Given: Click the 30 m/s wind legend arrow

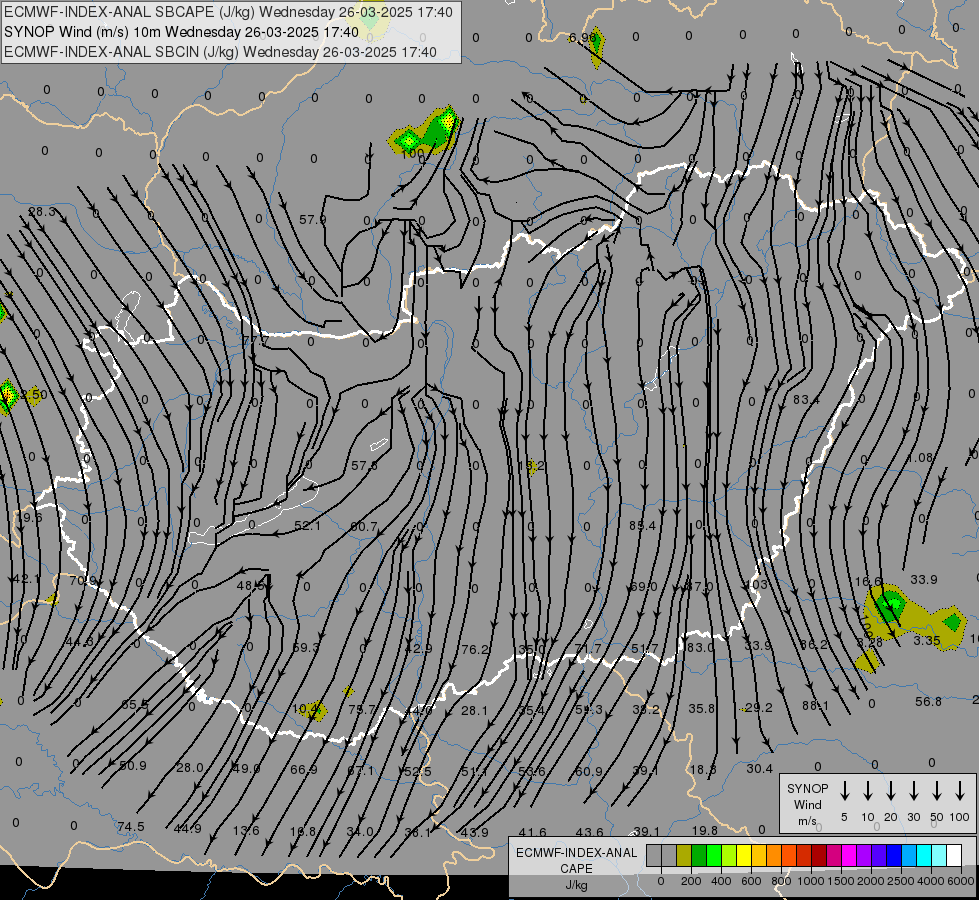Looking at the screenshot, I should pyautogui.click(x=913, y=791).
